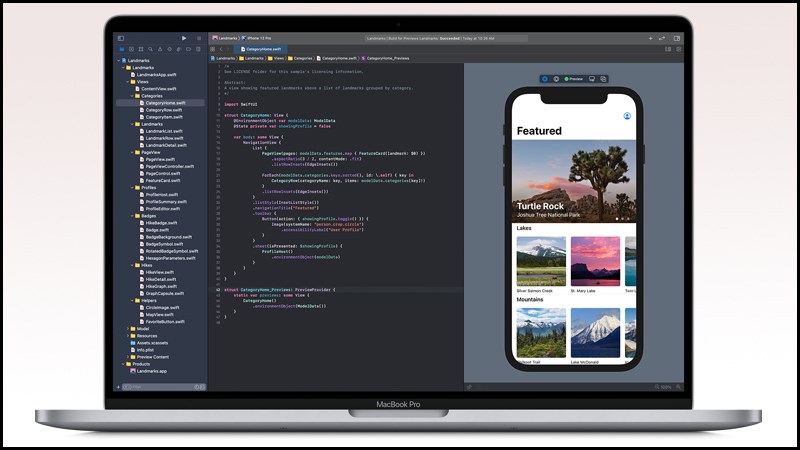Toggle recent files filter in navigator
Screen dimensions: 800x450
(196, 387)
